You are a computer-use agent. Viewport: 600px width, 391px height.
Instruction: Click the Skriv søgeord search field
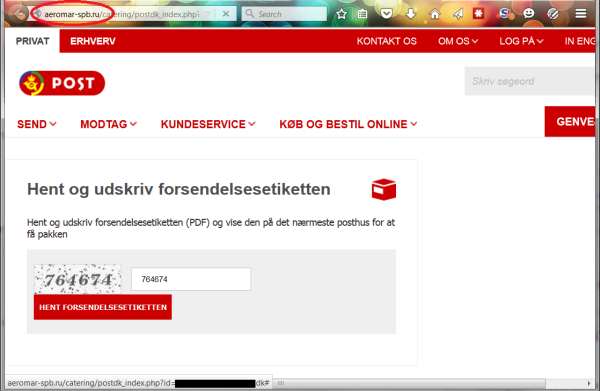[530, 81]
